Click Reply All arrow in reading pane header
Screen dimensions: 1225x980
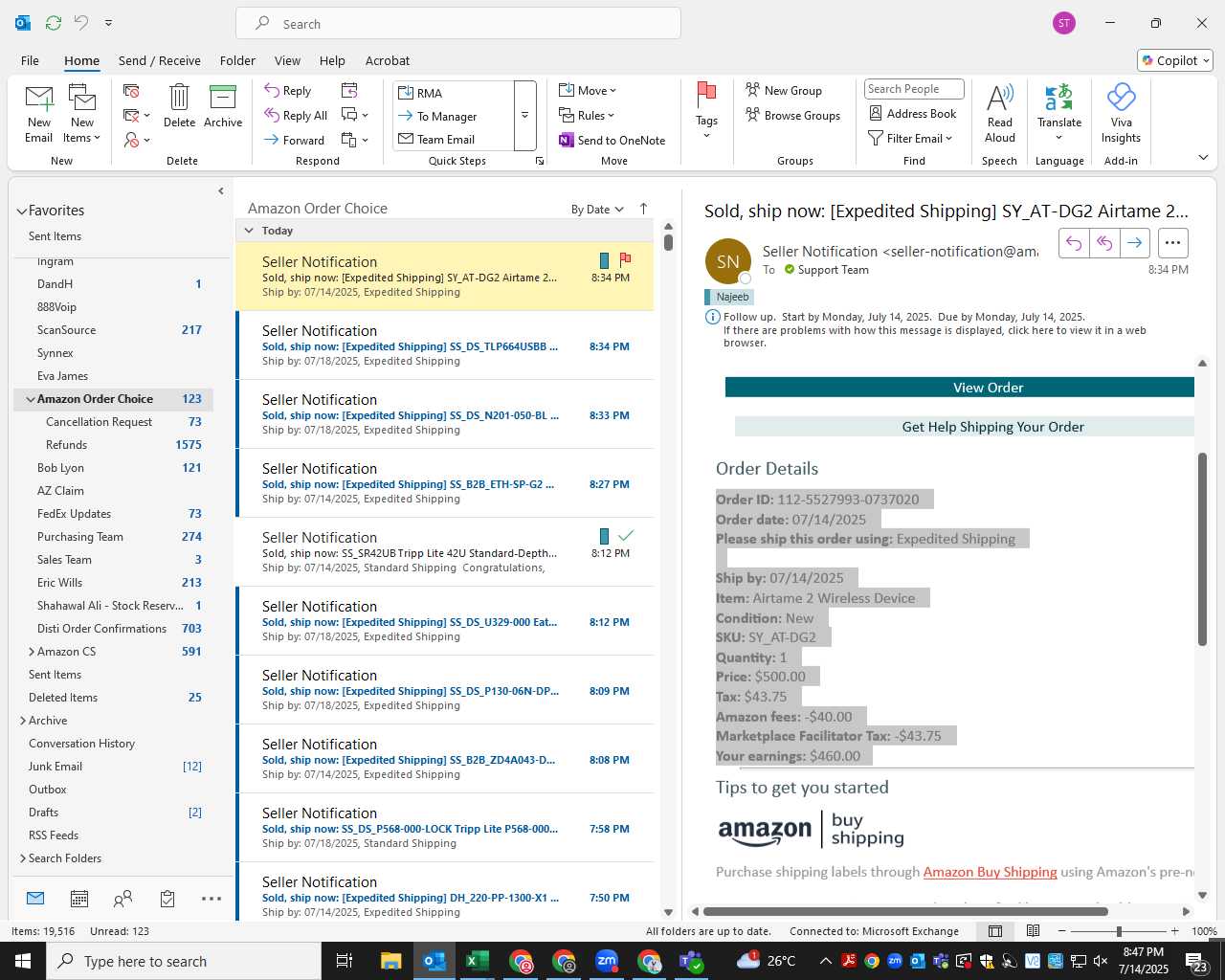1104,243
